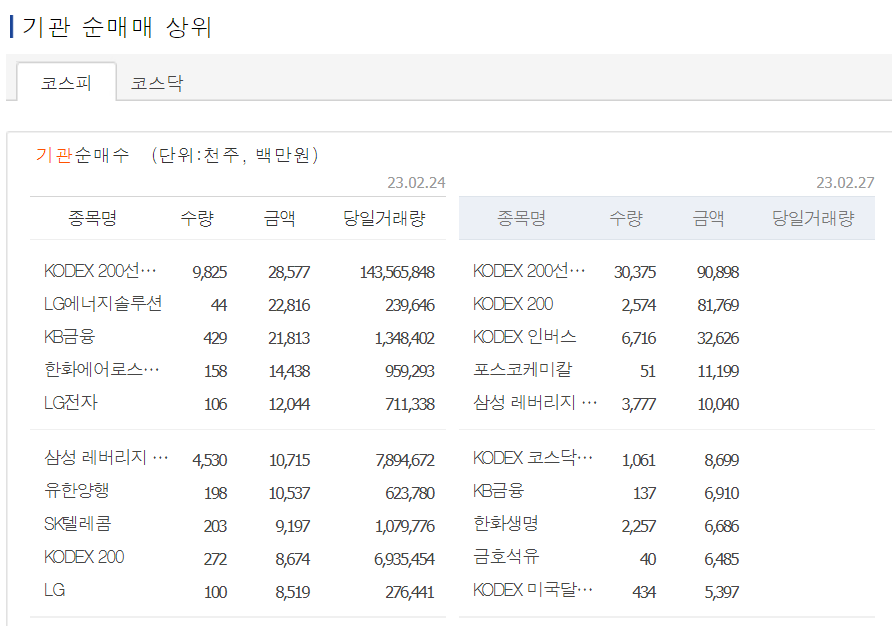Screen dimensions: 892x626
Task: Open LG에너지솔루션 stock link
Action: pyautogui.click(x=103, y=304)
